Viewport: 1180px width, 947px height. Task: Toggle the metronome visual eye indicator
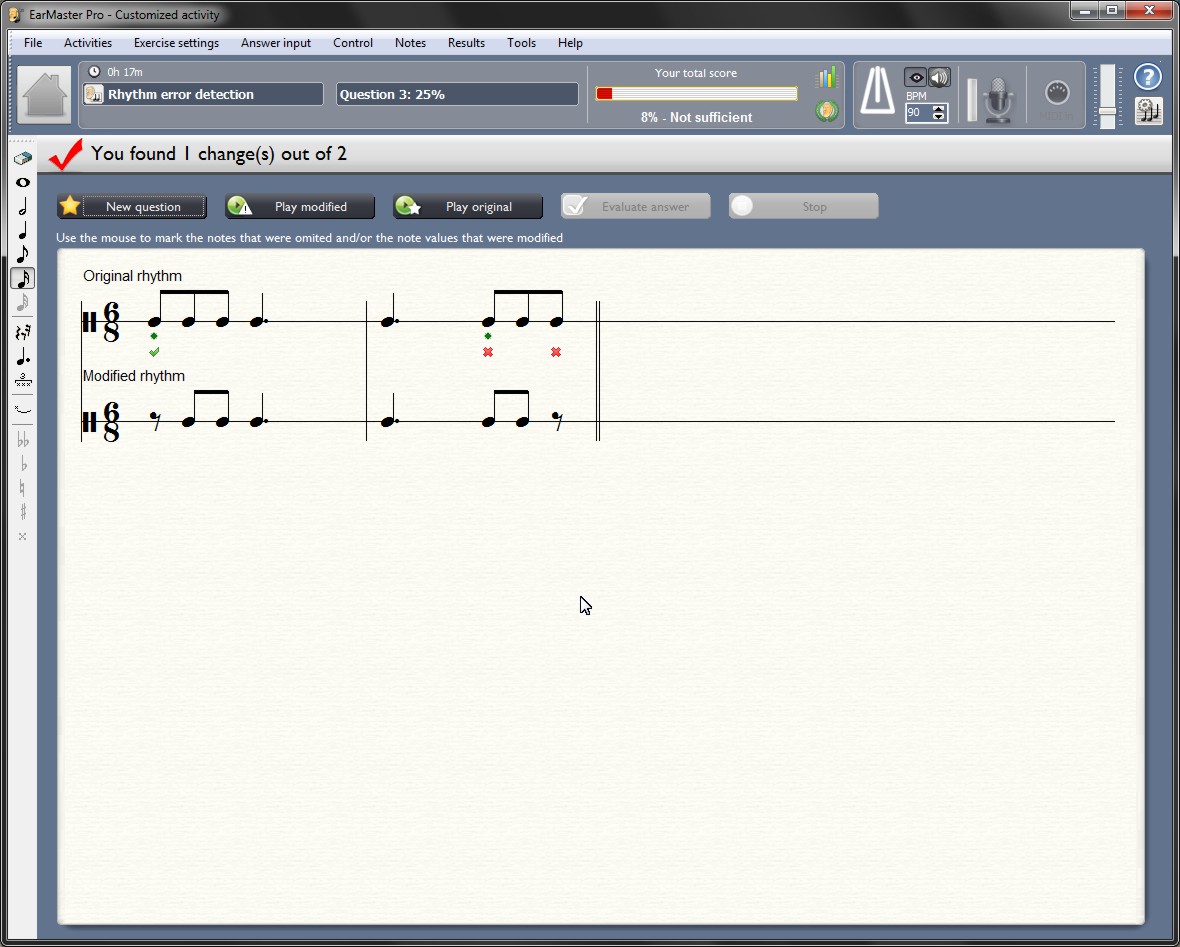click(915, 78)
